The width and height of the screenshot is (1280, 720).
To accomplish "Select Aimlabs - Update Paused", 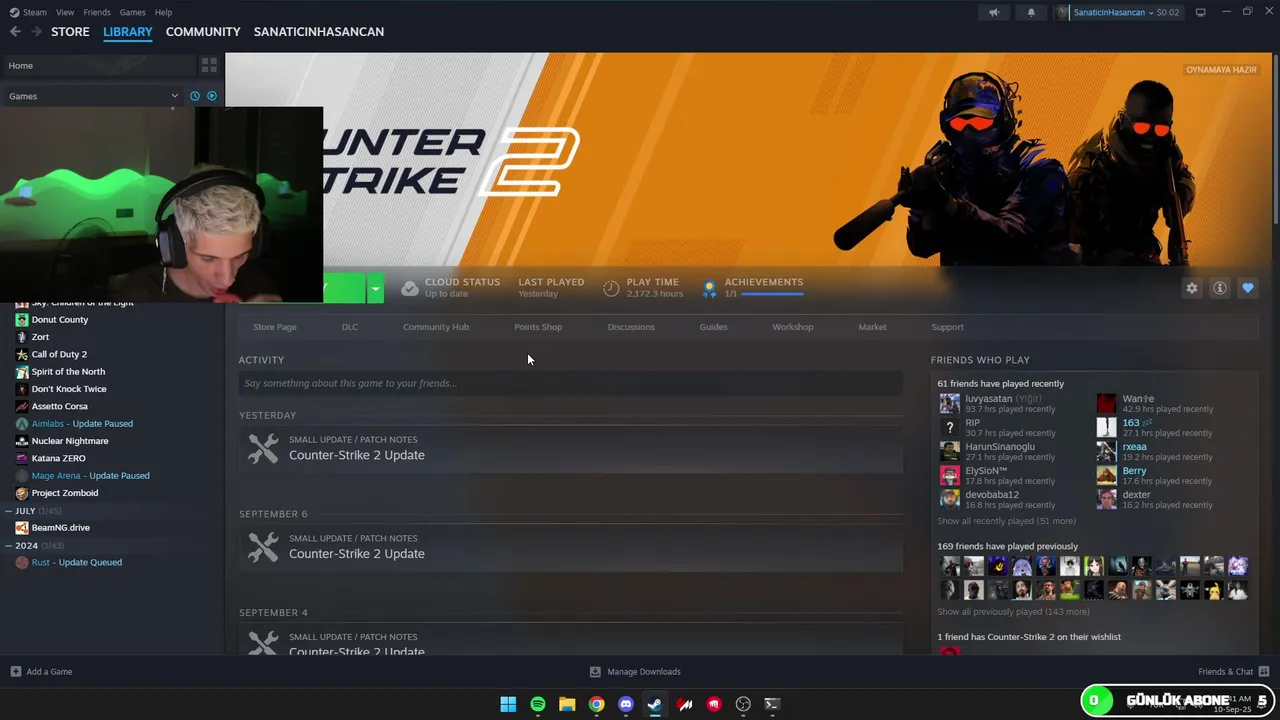I will click(x=82, y=424).
